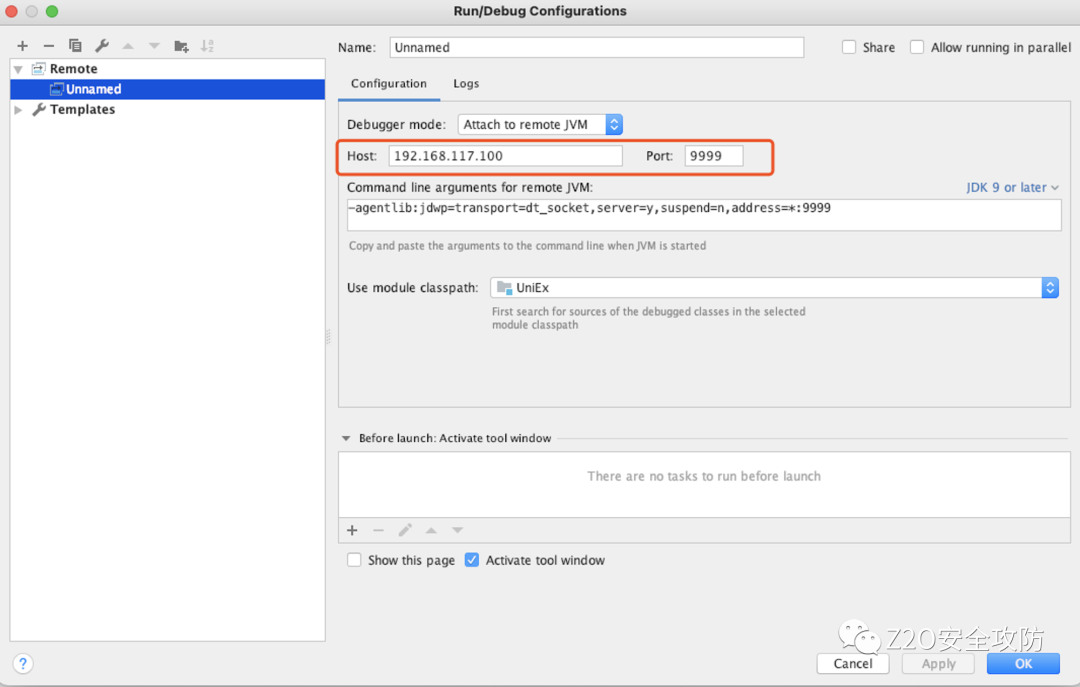Screen dimensions: 1080x687
Task: Select the Remote item in the tree
Action: coord(73,69)
